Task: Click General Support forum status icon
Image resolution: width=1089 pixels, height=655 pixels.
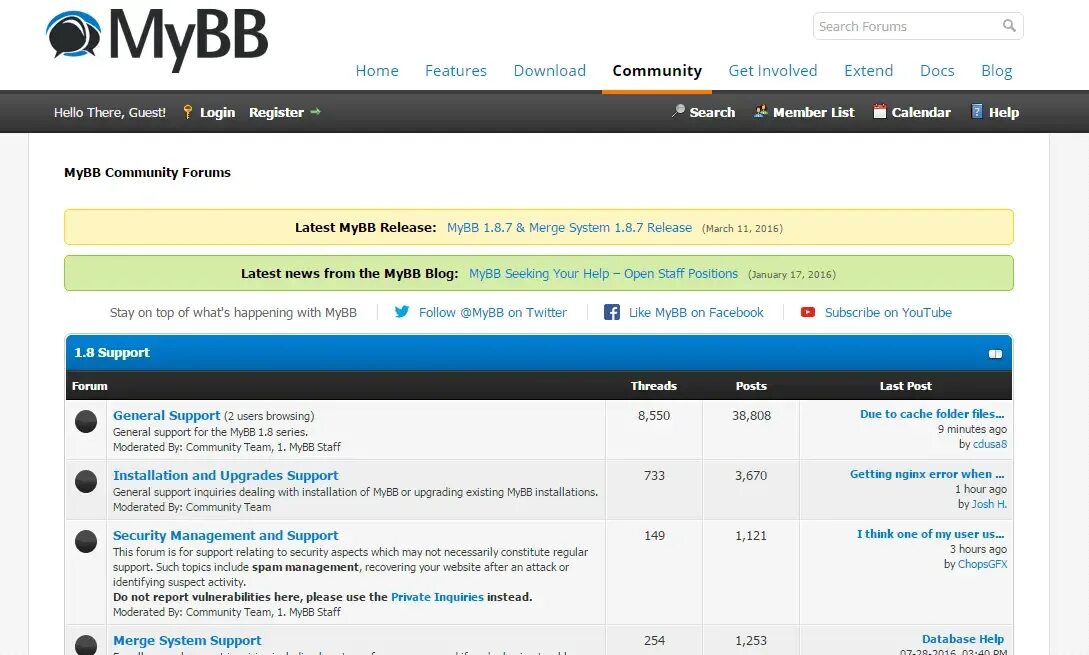Action: click(86, 422)
